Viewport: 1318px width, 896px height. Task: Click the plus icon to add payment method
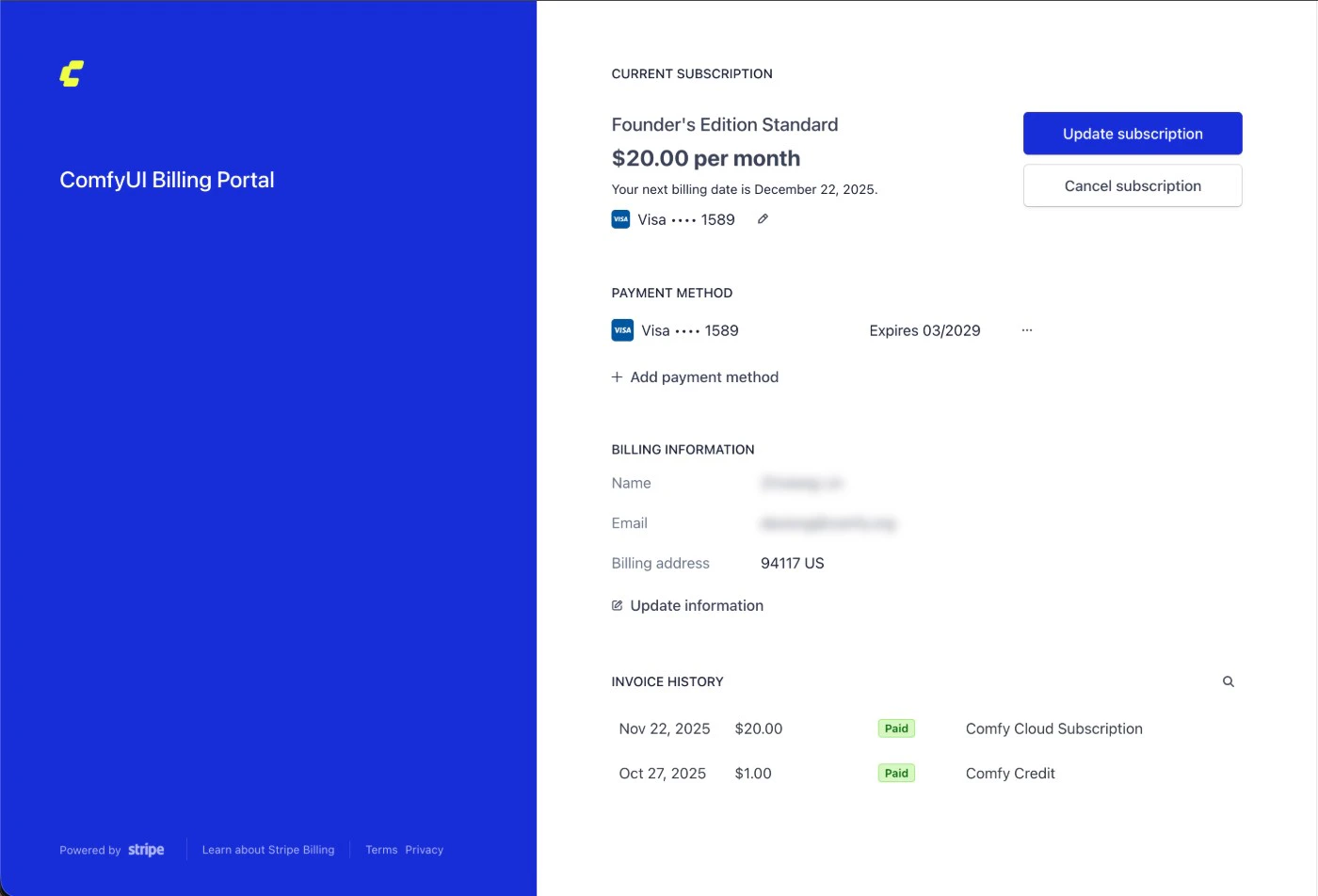[x=616, y=376]
